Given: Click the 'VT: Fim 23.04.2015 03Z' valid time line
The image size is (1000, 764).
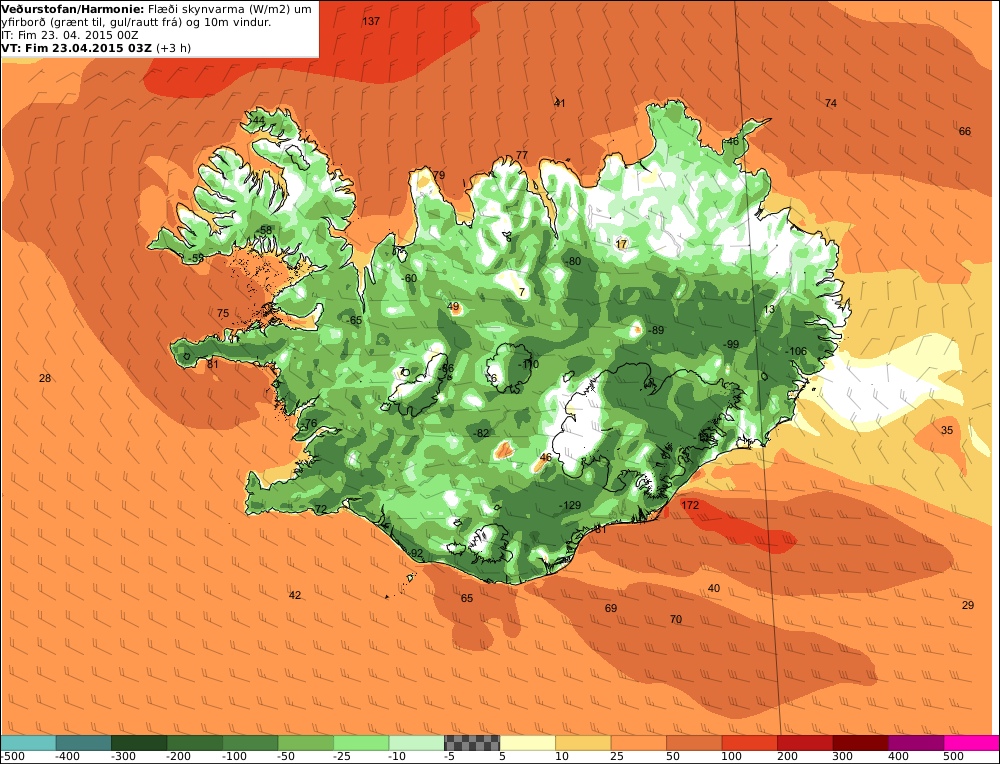Looking at the screenshot, I should click(77, 48).
